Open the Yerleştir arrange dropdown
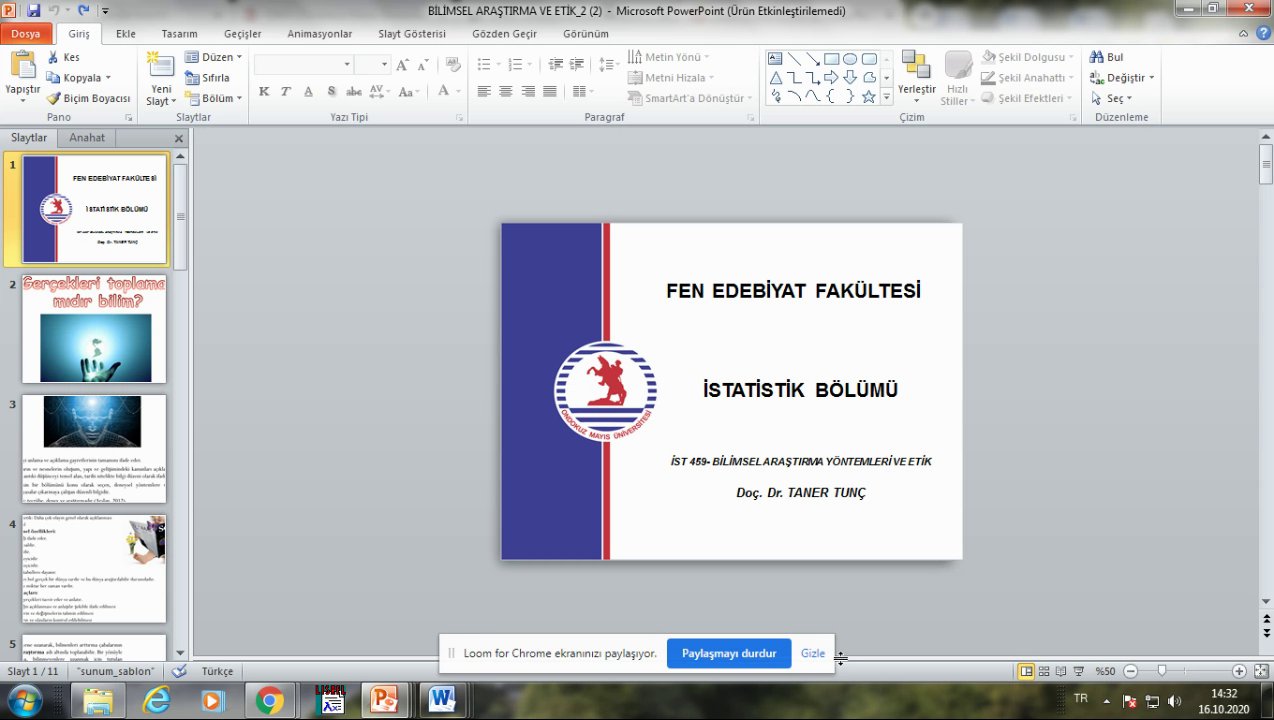This screenshot has height=720, width=1274. pyautogui.click(x=916, y=77)
